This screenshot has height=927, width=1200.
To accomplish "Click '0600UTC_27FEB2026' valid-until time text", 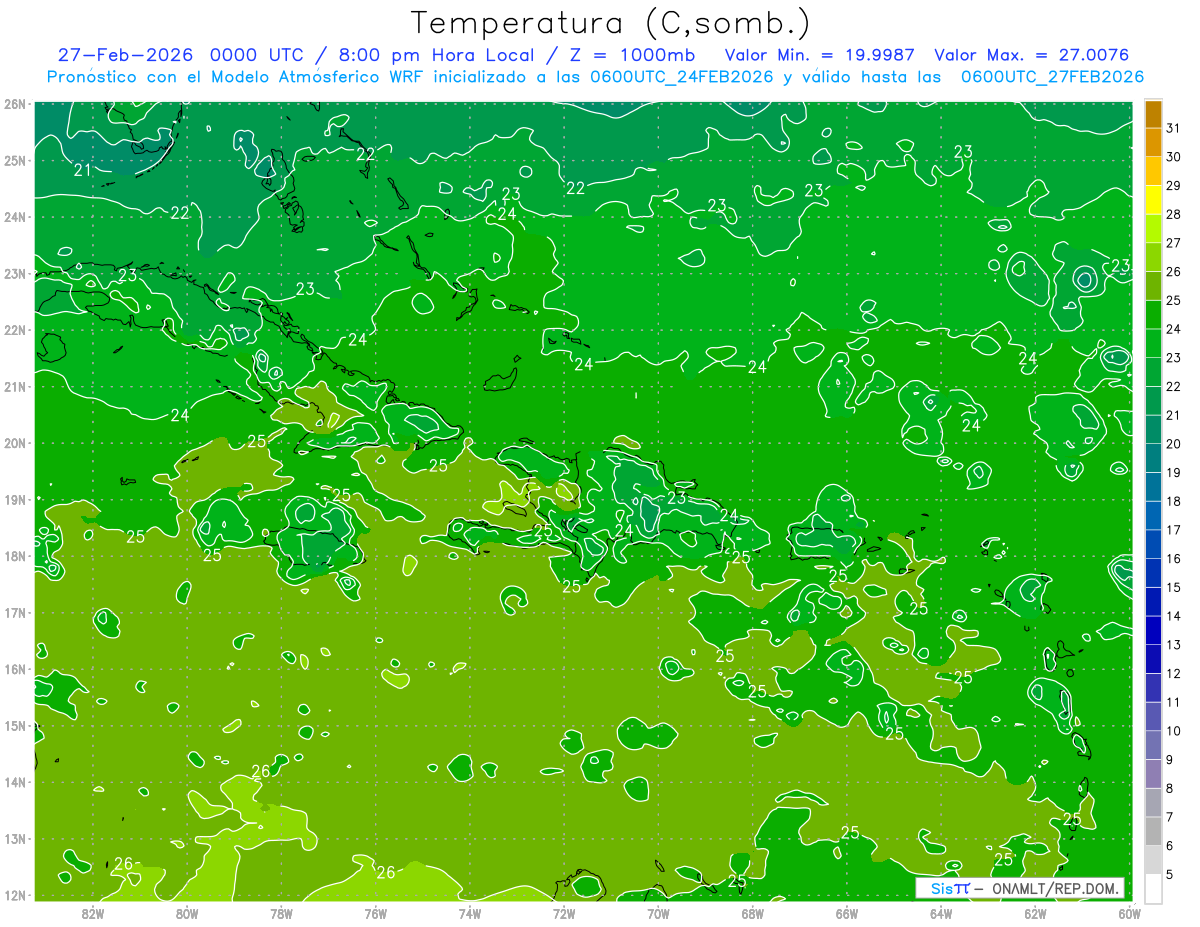I will (x=1053, y=77).
